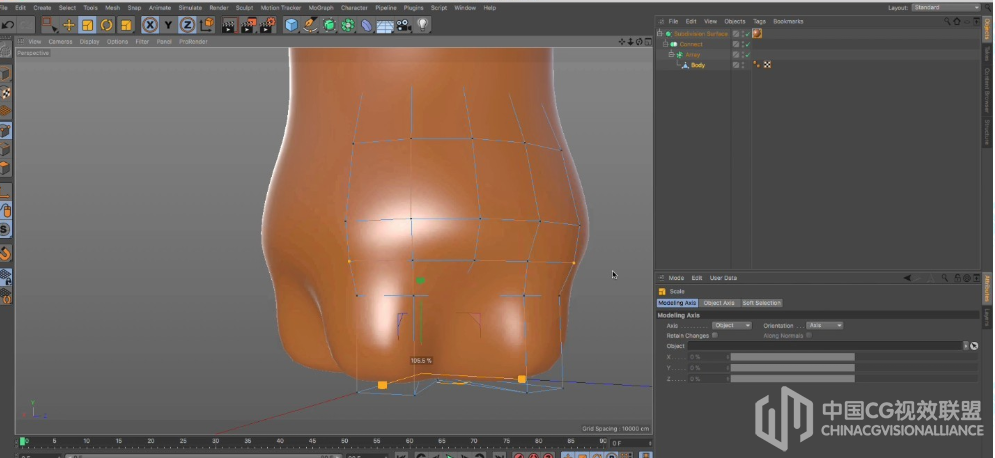The height and width of the screenshot is (458, 995).
Task: Open the Axis dropdown set to Object
Action: coord(732,325)
